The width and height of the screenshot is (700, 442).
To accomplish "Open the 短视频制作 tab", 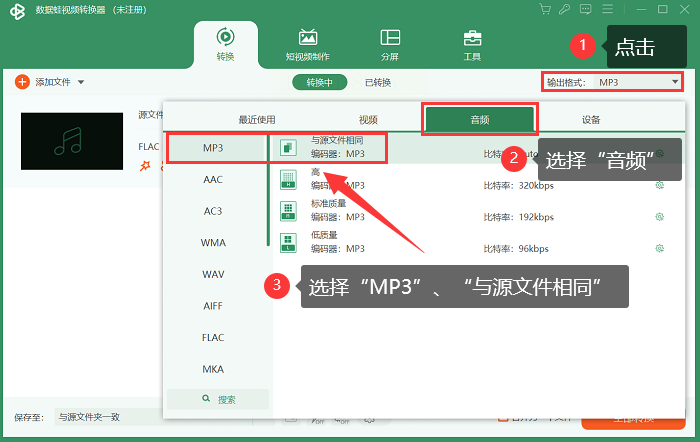I will pos(308,45).
